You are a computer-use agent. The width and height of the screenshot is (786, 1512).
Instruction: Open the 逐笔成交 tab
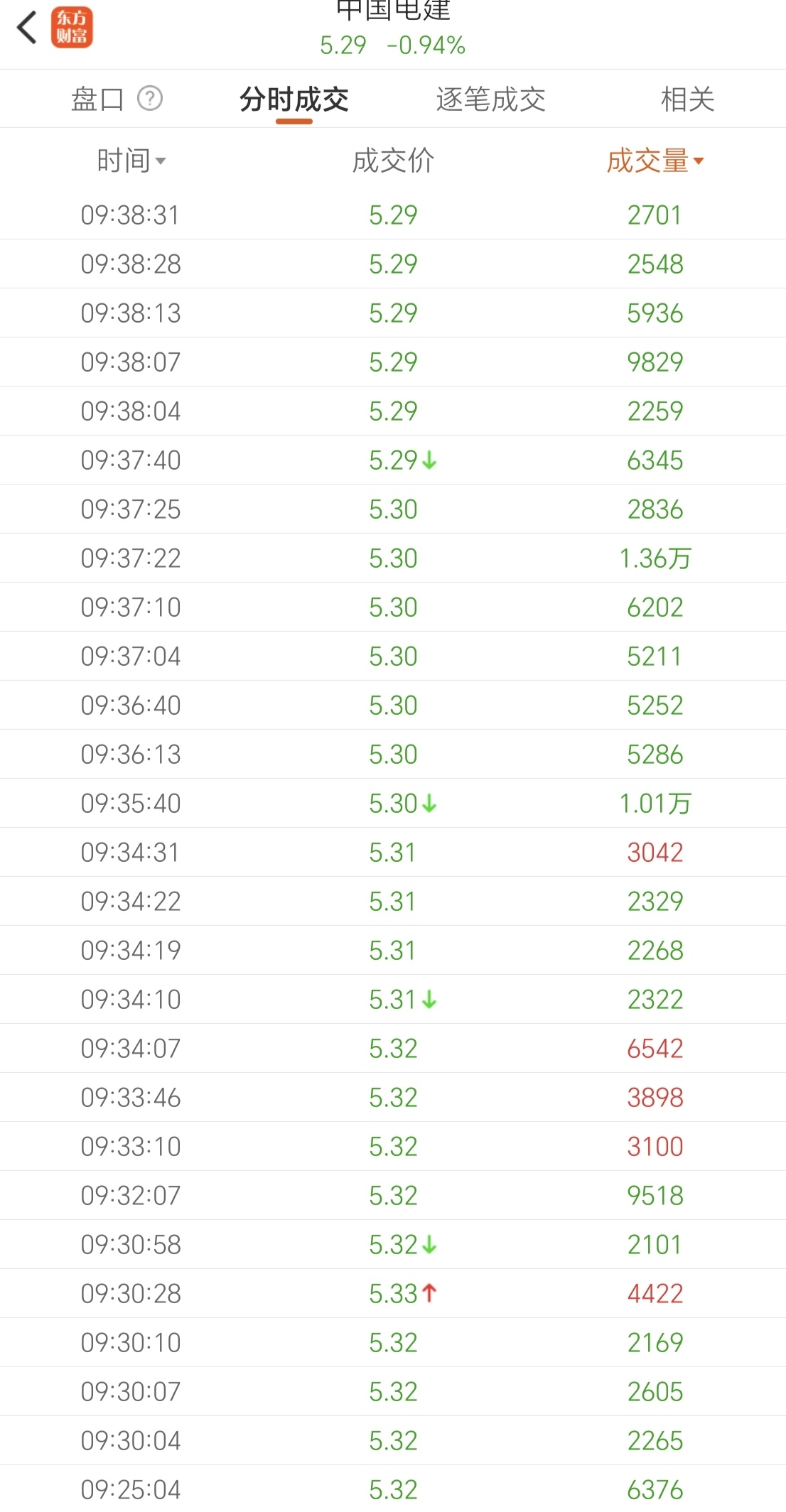[x=490, y=99]
